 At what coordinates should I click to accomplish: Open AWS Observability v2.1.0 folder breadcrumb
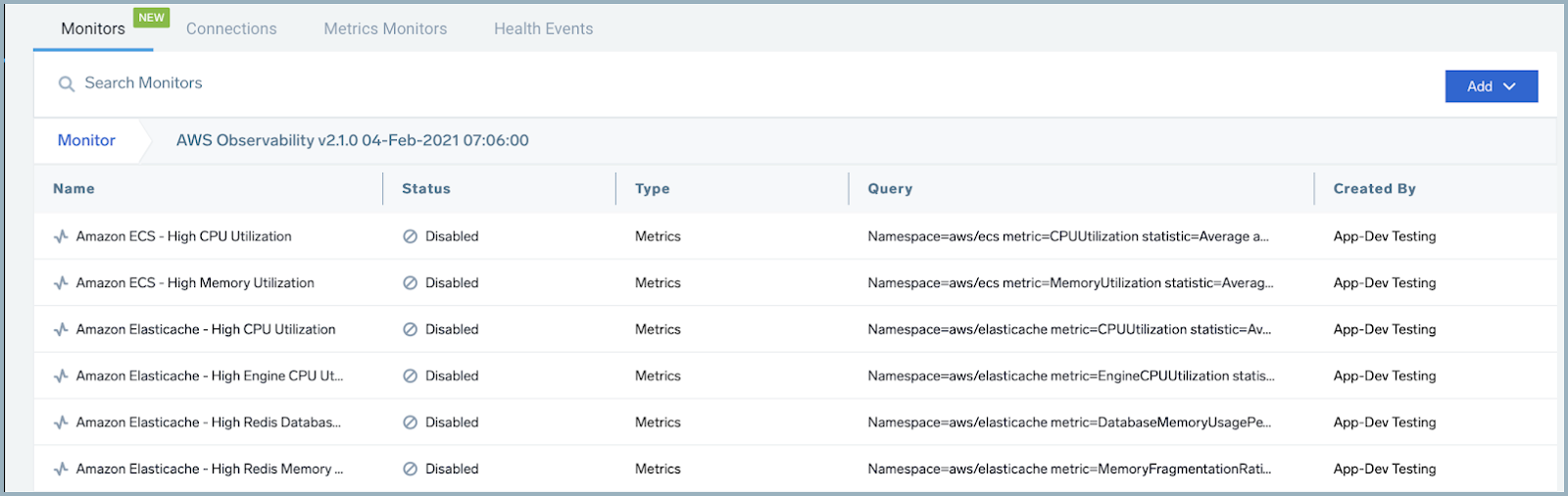coord(352,140)
